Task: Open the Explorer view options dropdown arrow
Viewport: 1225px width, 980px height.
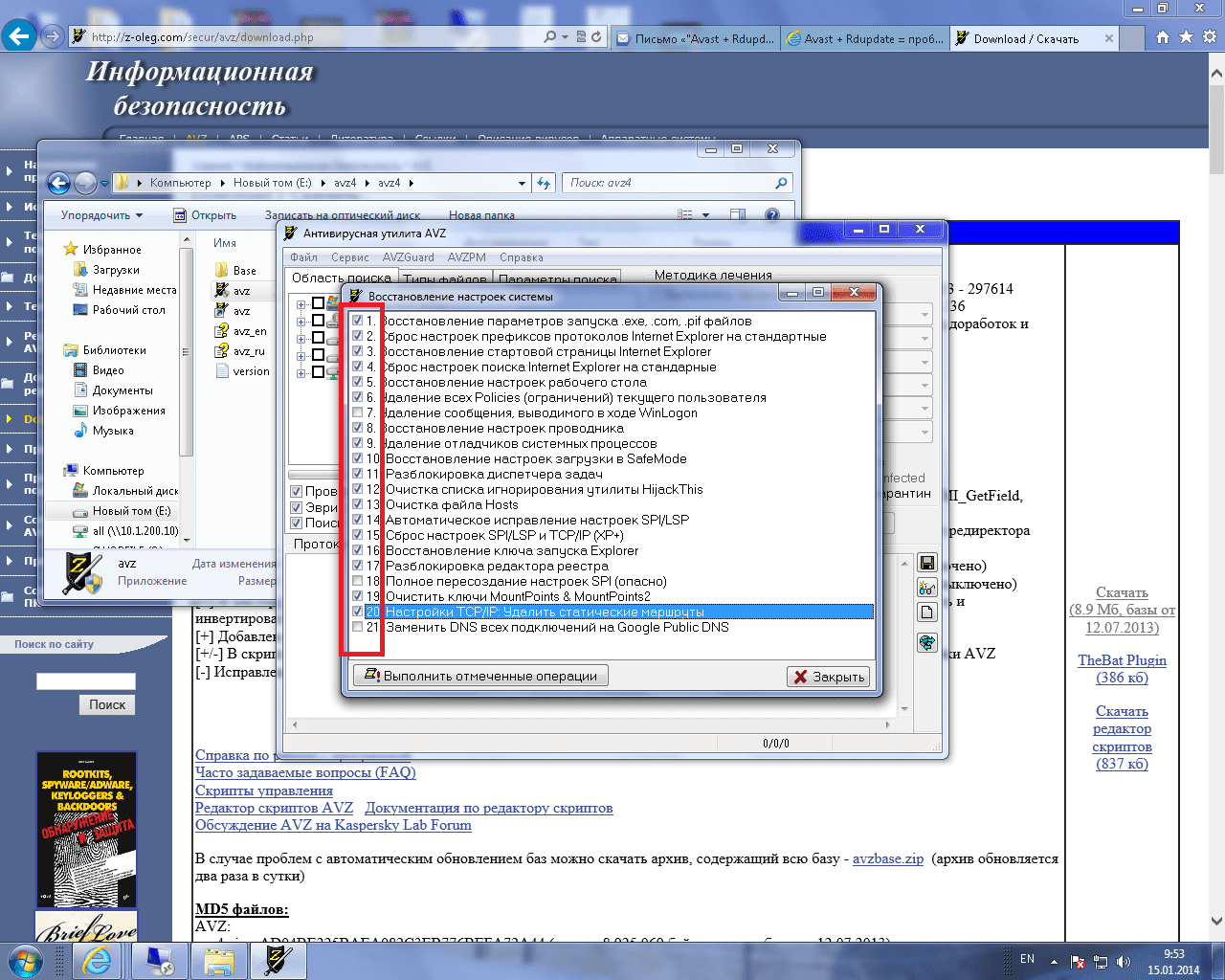Action: [x=706, y=215]
